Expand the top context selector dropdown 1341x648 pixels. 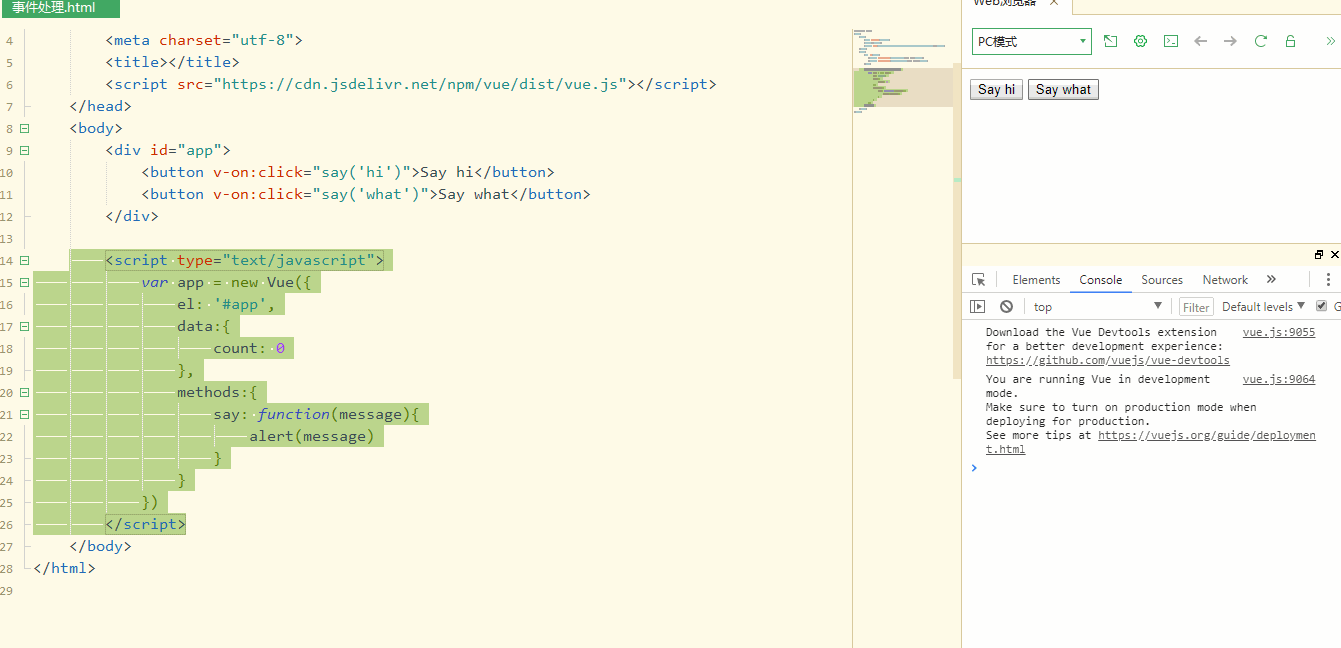1097,307
